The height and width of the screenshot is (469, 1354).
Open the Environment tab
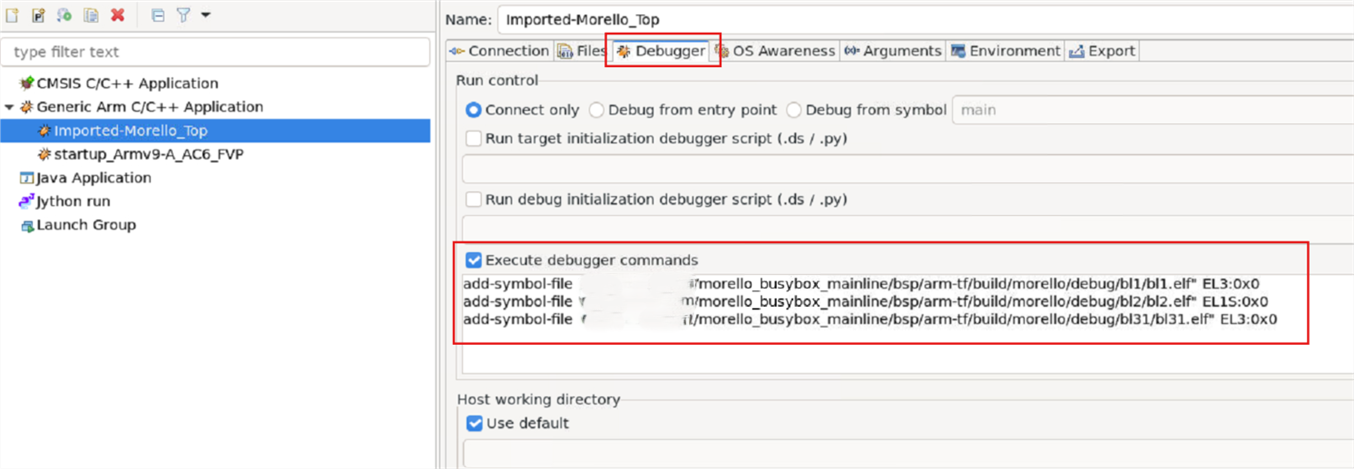click(1005, 51)
